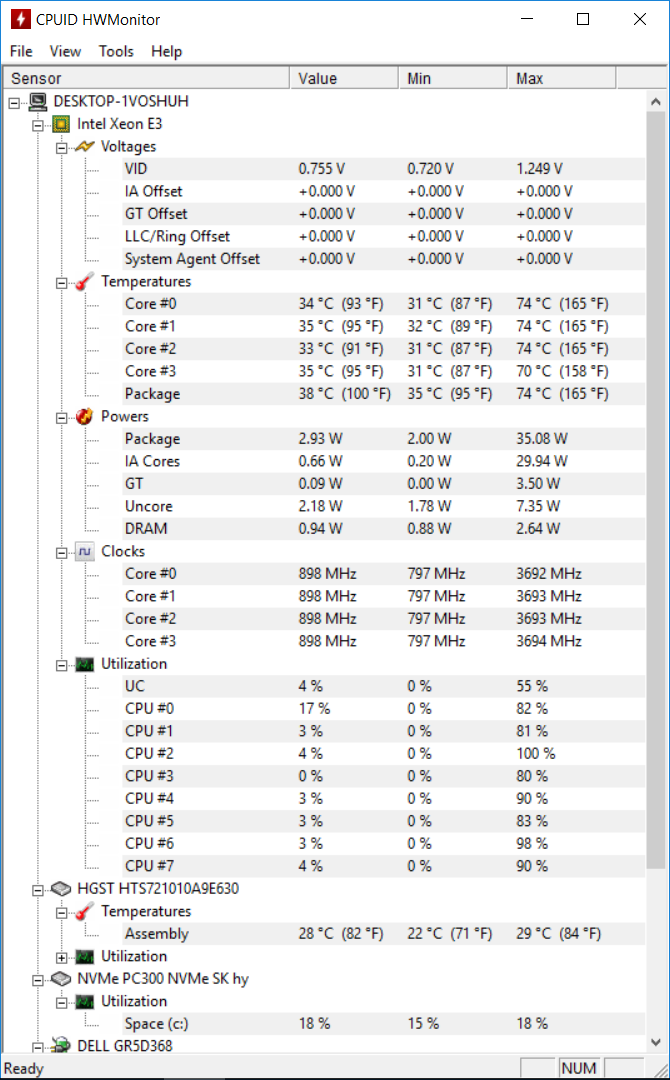The height and width of the screenshot is (1080, 670).
Task: Open the File menu
Action: 21,51
